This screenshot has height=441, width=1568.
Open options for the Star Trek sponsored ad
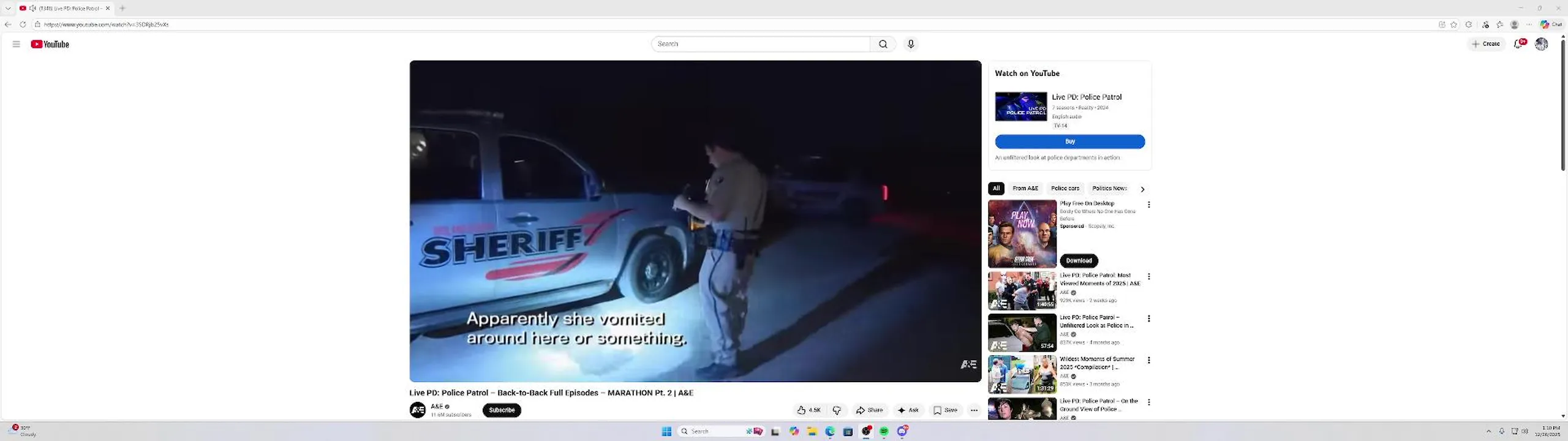[x=1148, y=205]
